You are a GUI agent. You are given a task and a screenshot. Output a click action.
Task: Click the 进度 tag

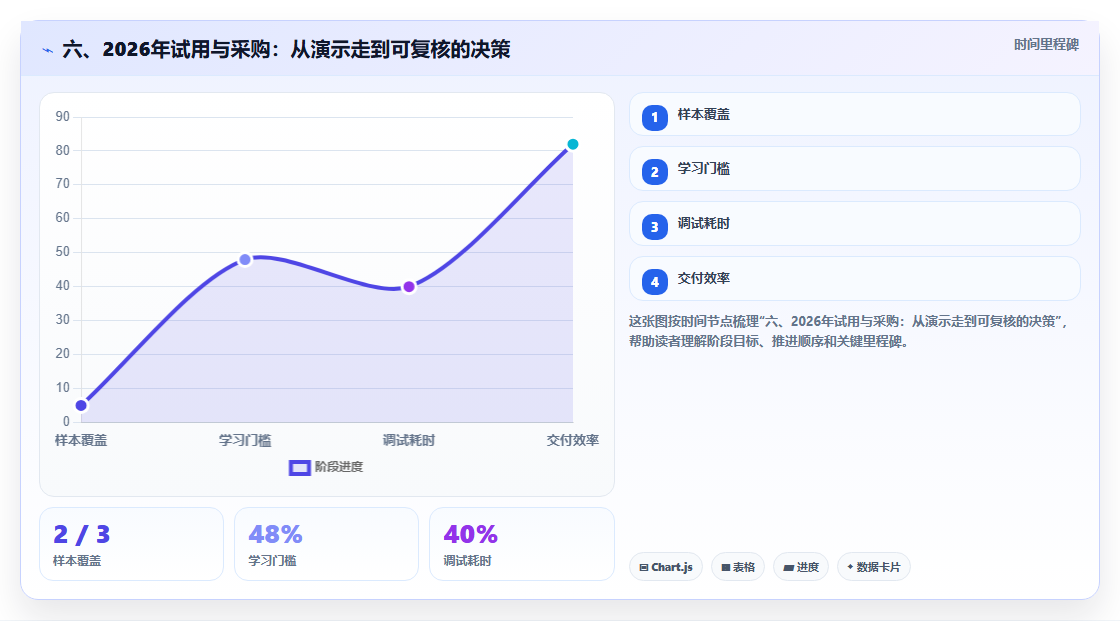pyautogui.click(x=801, y=567)
